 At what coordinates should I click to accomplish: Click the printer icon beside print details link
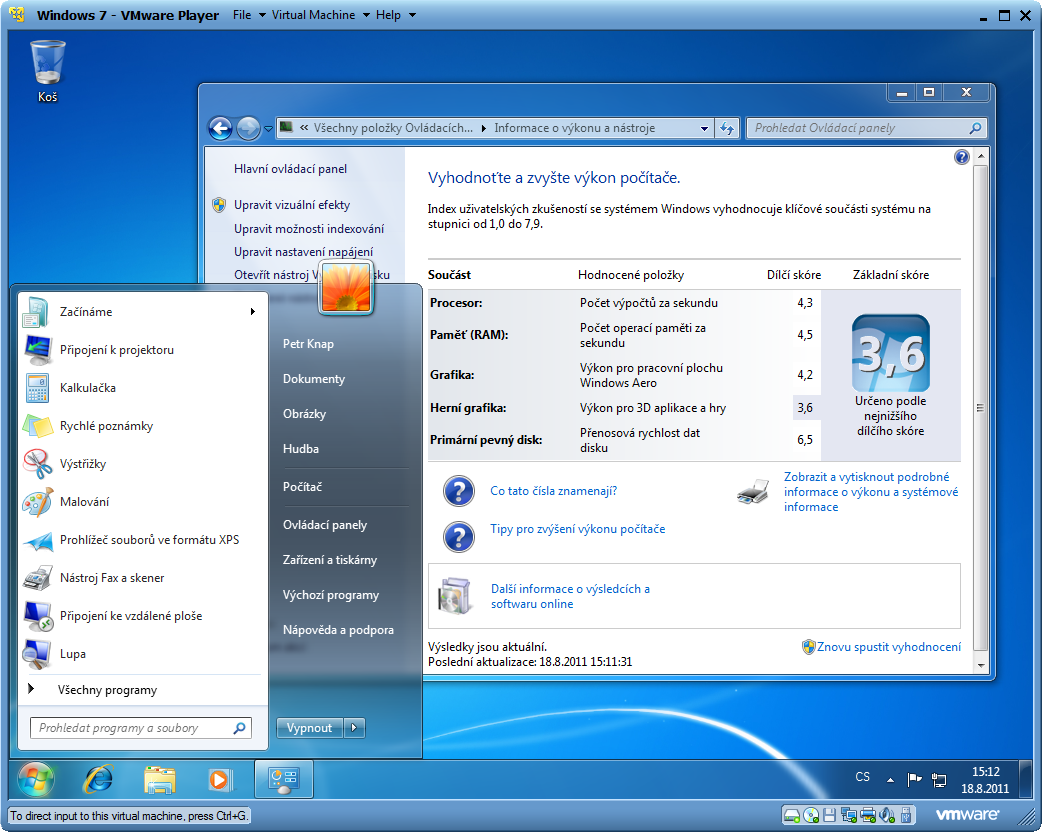754,492
